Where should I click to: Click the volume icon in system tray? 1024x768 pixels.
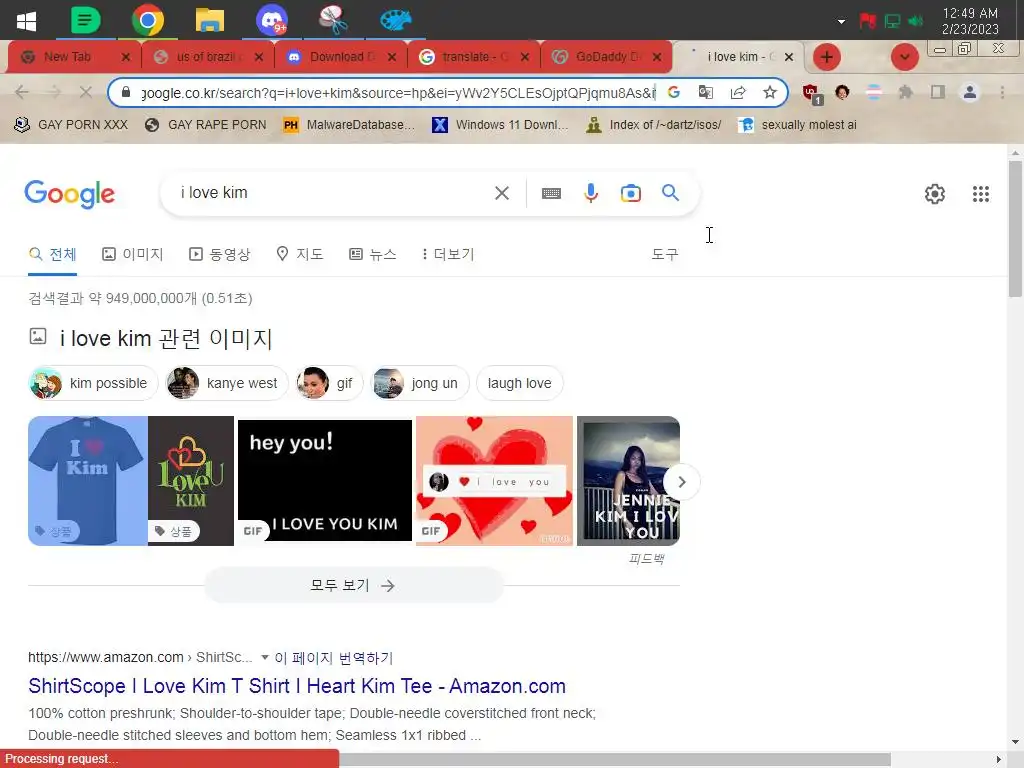coord(916,22)
